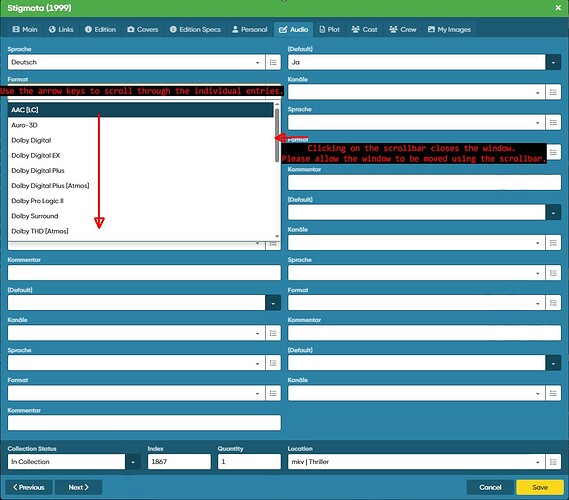Open the Crew tab
This screenshot has width=569, height=500.
coord(402,29)
